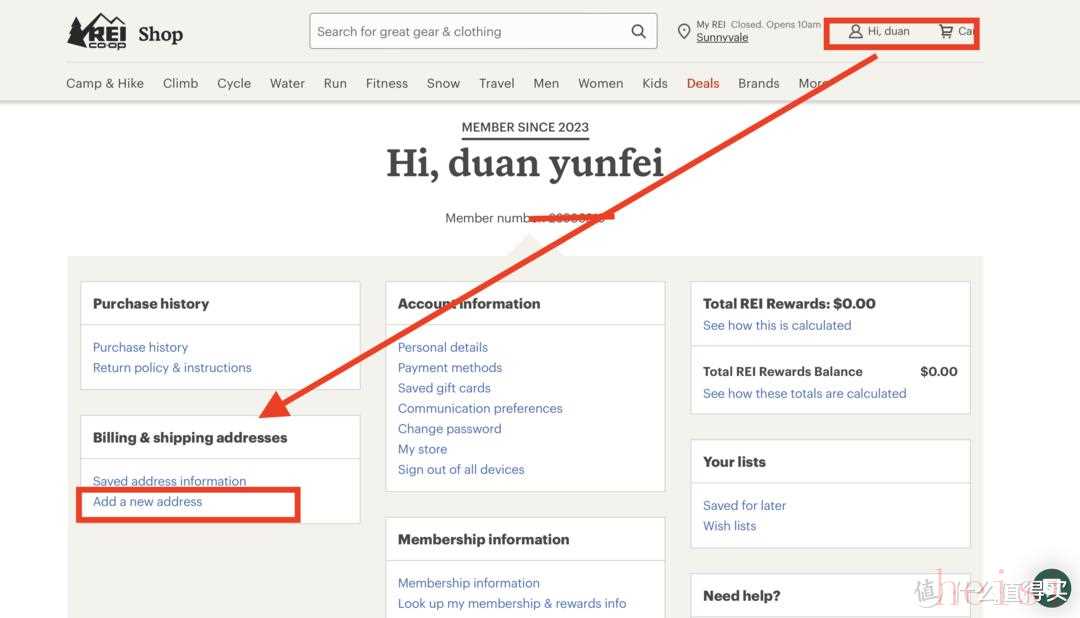Click the search for gear field

483,31
